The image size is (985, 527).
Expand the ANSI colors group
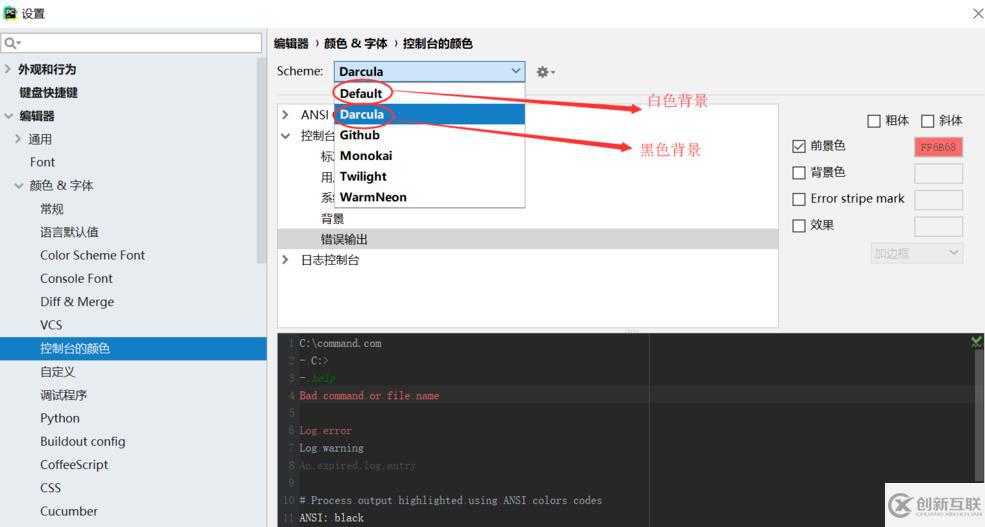coord(286,114)
